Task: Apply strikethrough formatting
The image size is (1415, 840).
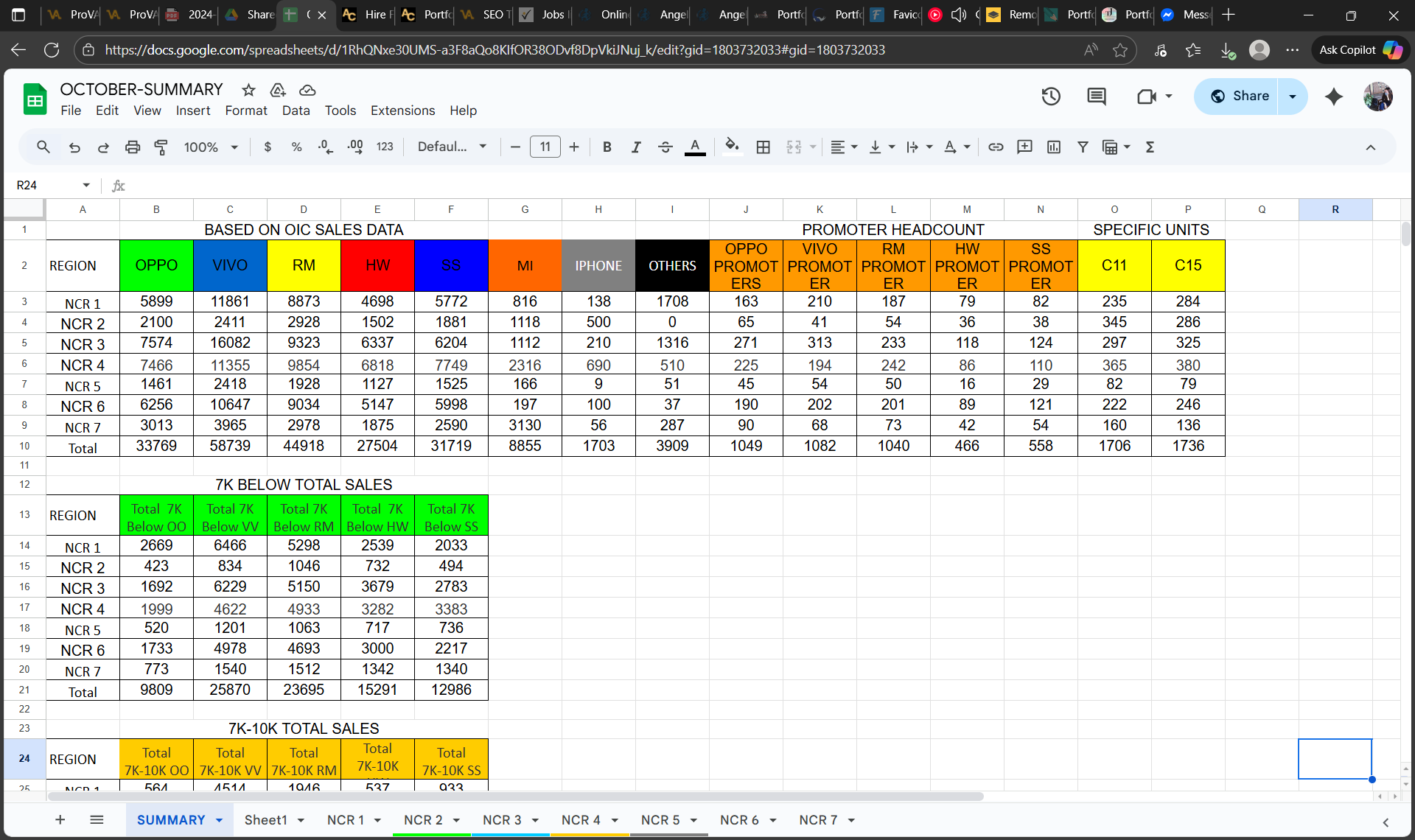Action: click(665, 147)
